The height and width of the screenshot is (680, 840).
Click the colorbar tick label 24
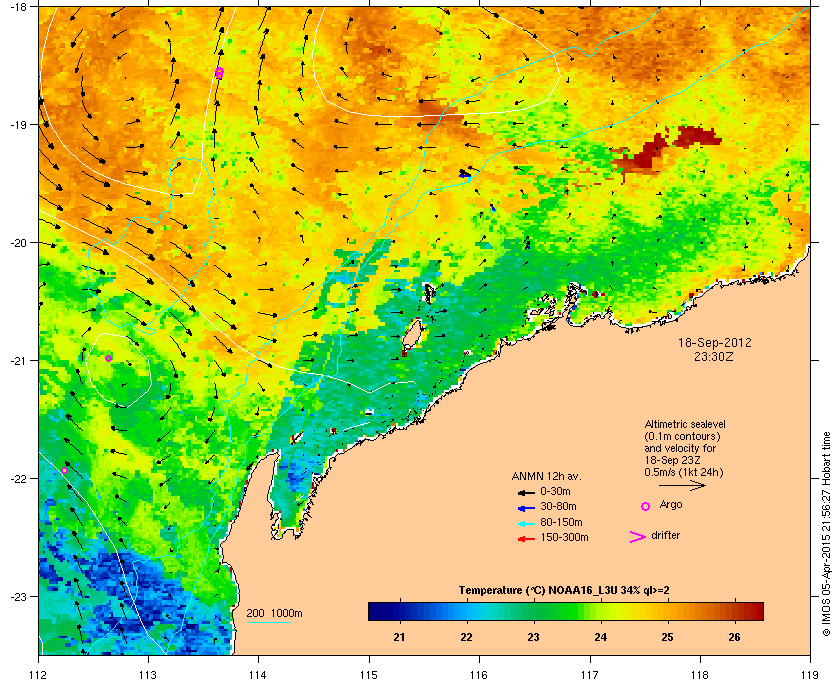click(601, 637)
